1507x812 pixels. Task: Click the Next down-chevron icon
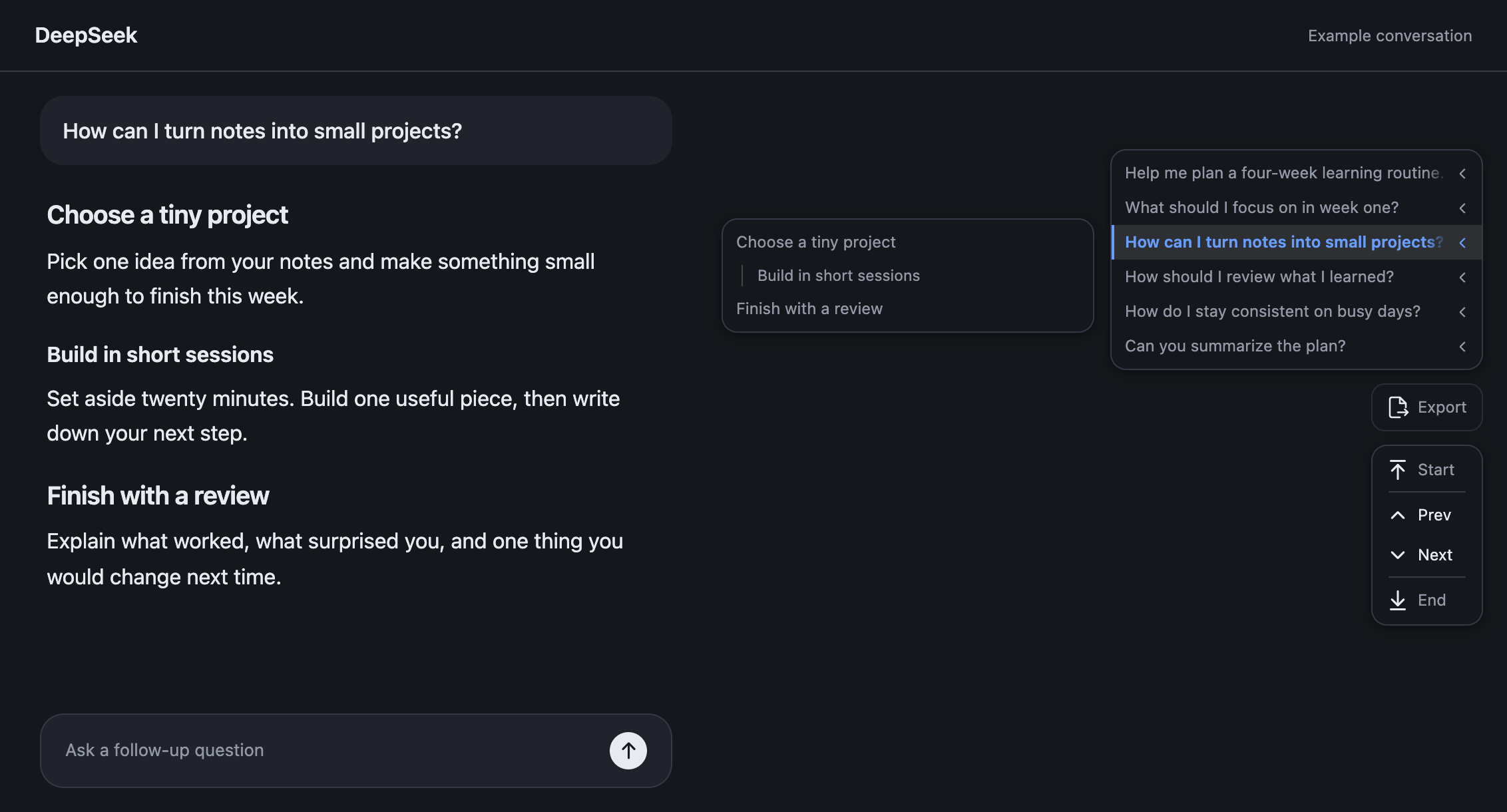pyautogui.click(x=1398, y=555)
